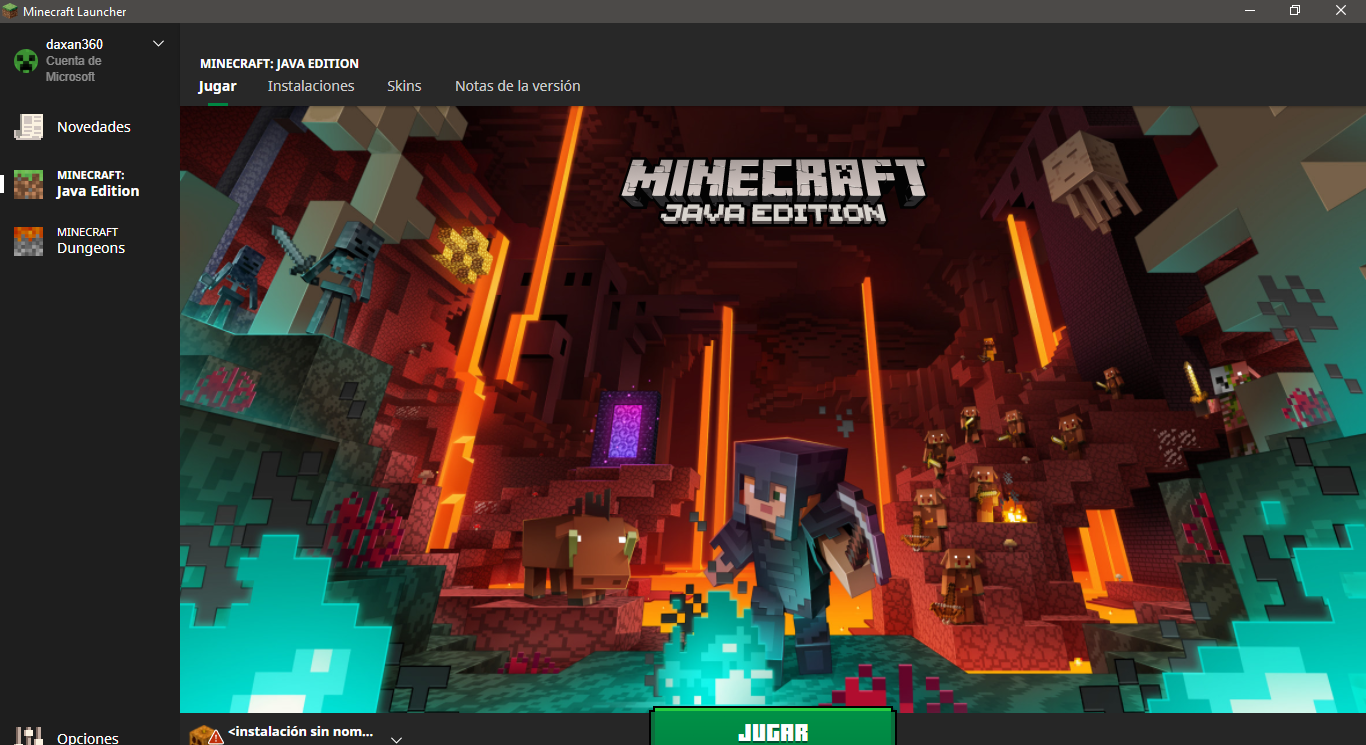
Task: Click the daxan360 username text
Action: tap(74, 44)
